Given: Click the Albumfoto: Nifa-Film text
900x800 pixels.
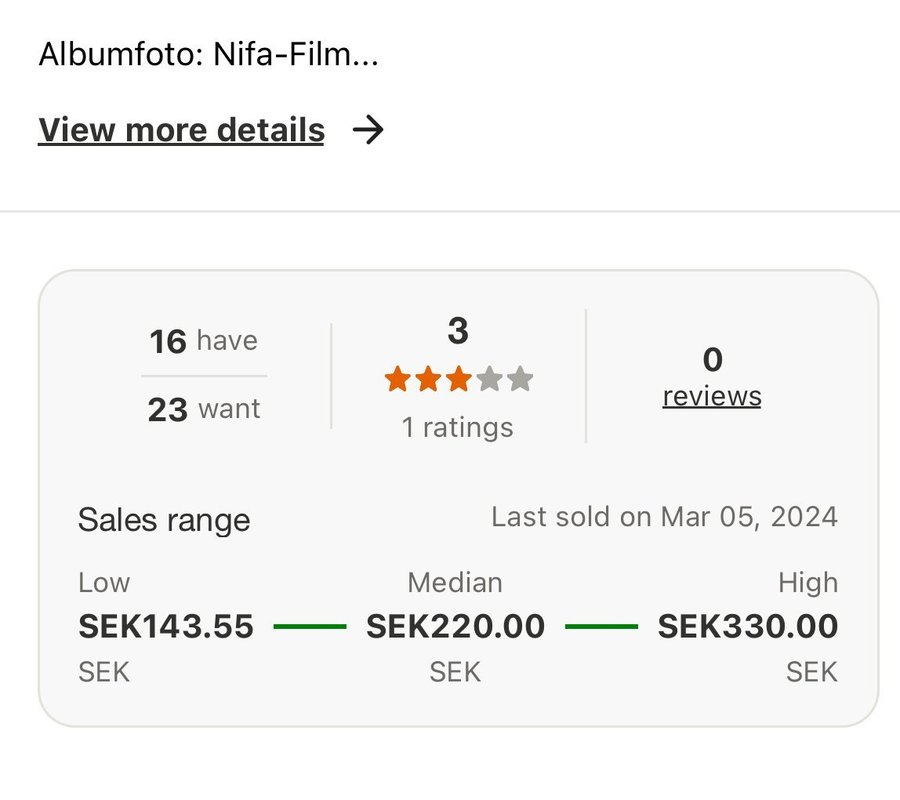Looking at the screenshot, I should pos(208,54).
